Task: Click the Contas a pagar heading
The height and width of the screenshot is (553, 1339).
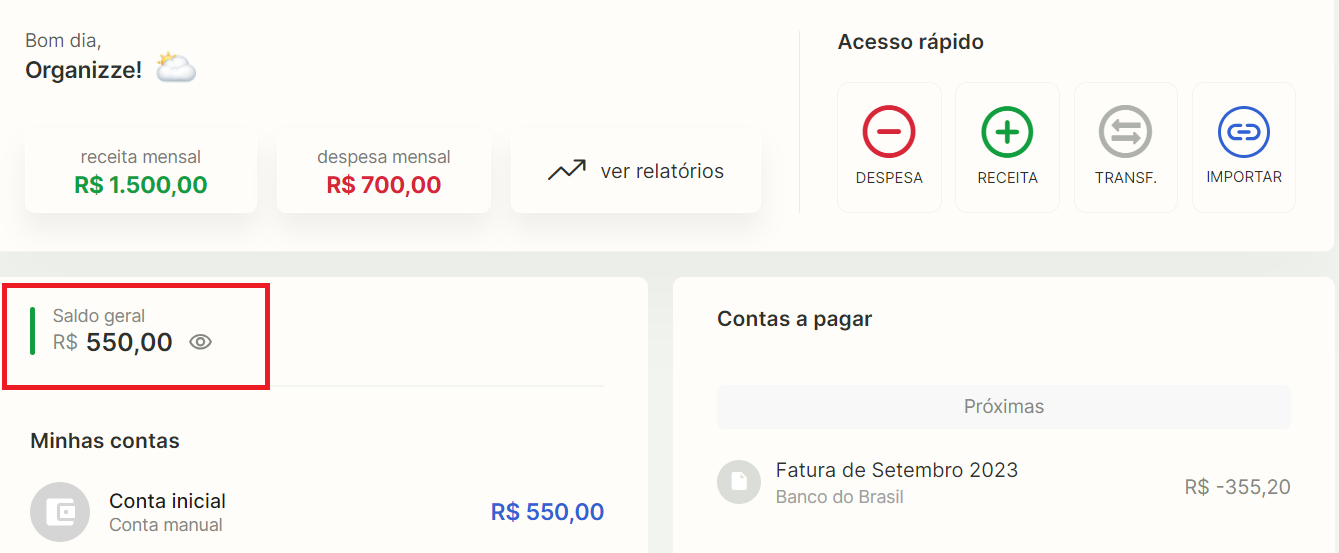Action: (x=795, y=319)
